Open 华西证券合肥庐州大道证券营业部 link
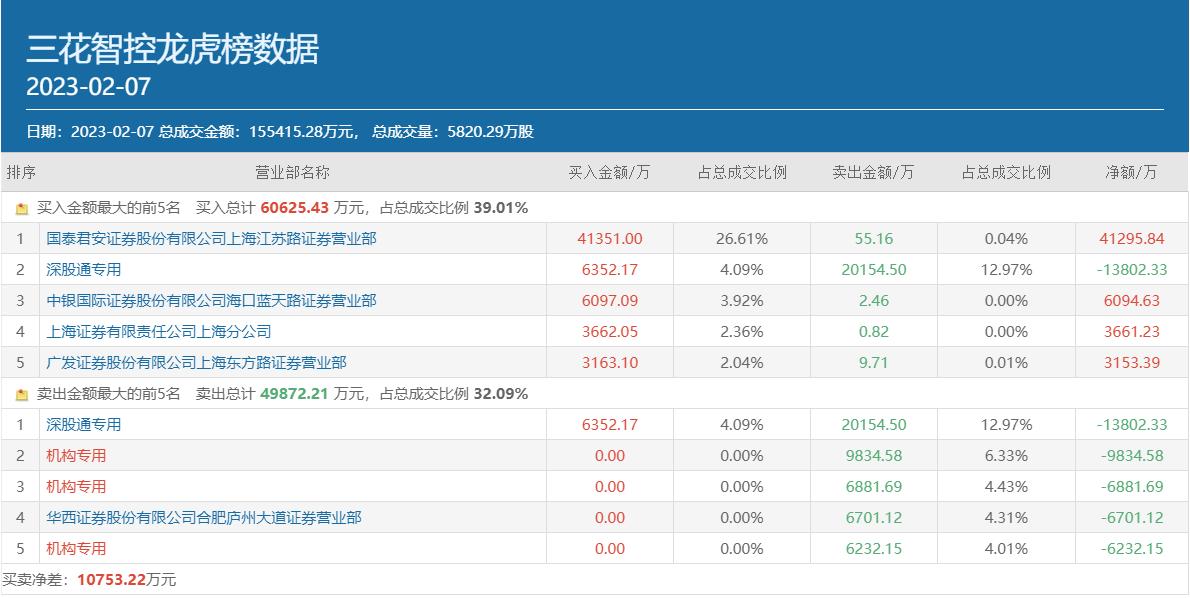This screenshot has height=598, width=1190. click(x=203, y=518)
